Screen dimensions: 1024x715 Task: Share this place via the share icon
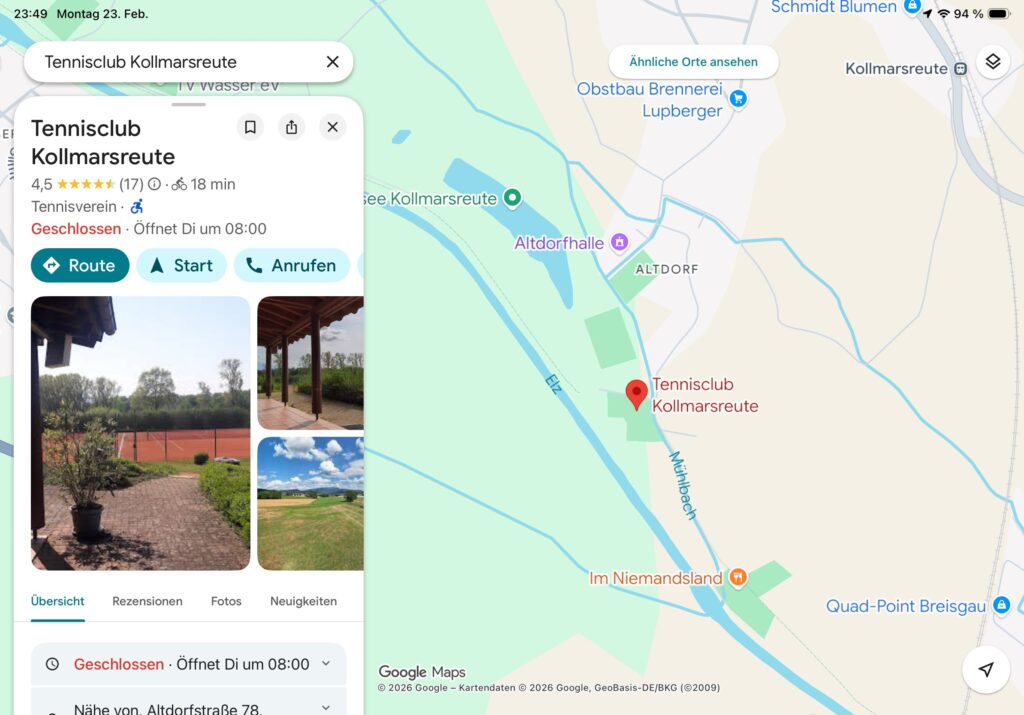(291, 127)
